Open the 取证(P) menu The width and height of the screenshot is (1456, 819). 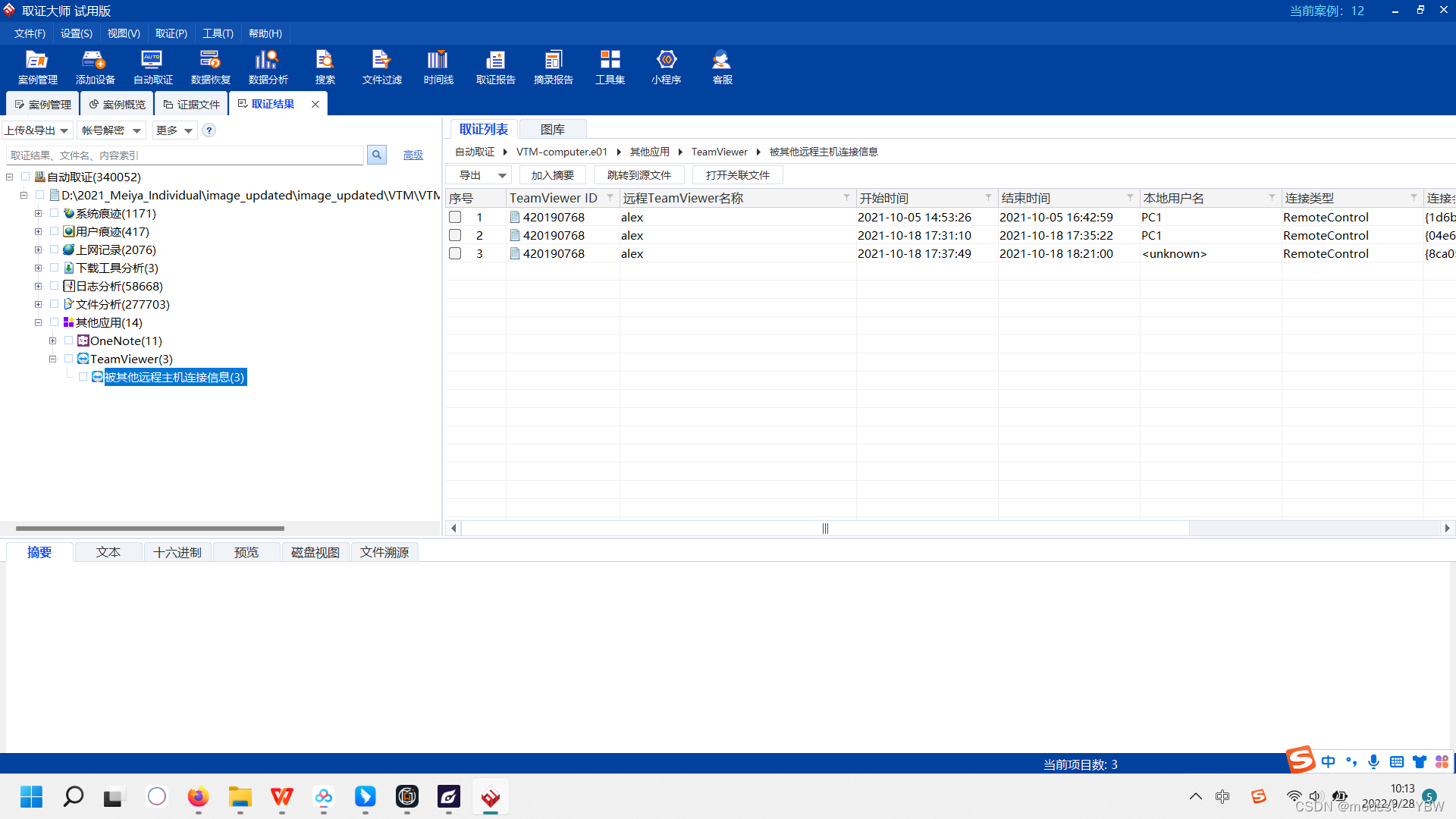pyautogui.click(x=171, y=33)
